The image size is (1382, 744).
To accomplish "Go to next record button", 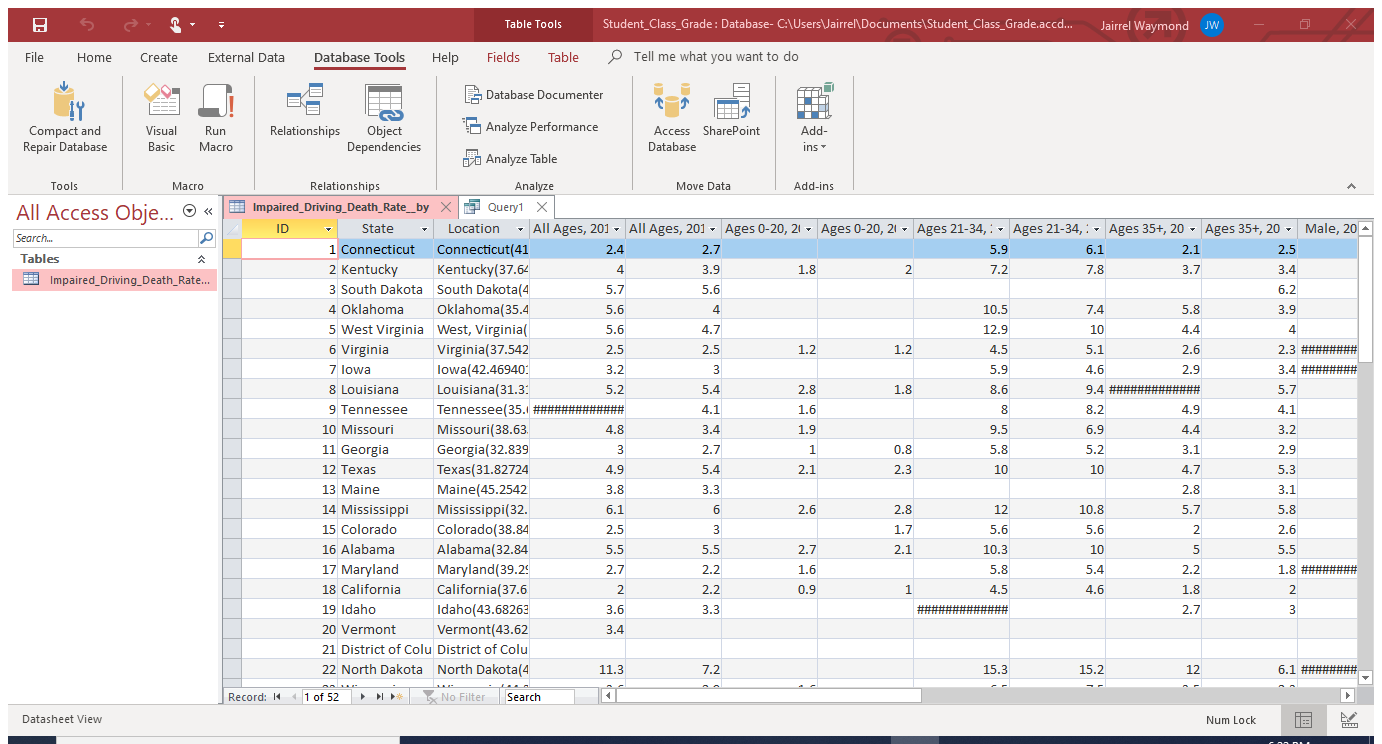I will (x=363, y=697).
